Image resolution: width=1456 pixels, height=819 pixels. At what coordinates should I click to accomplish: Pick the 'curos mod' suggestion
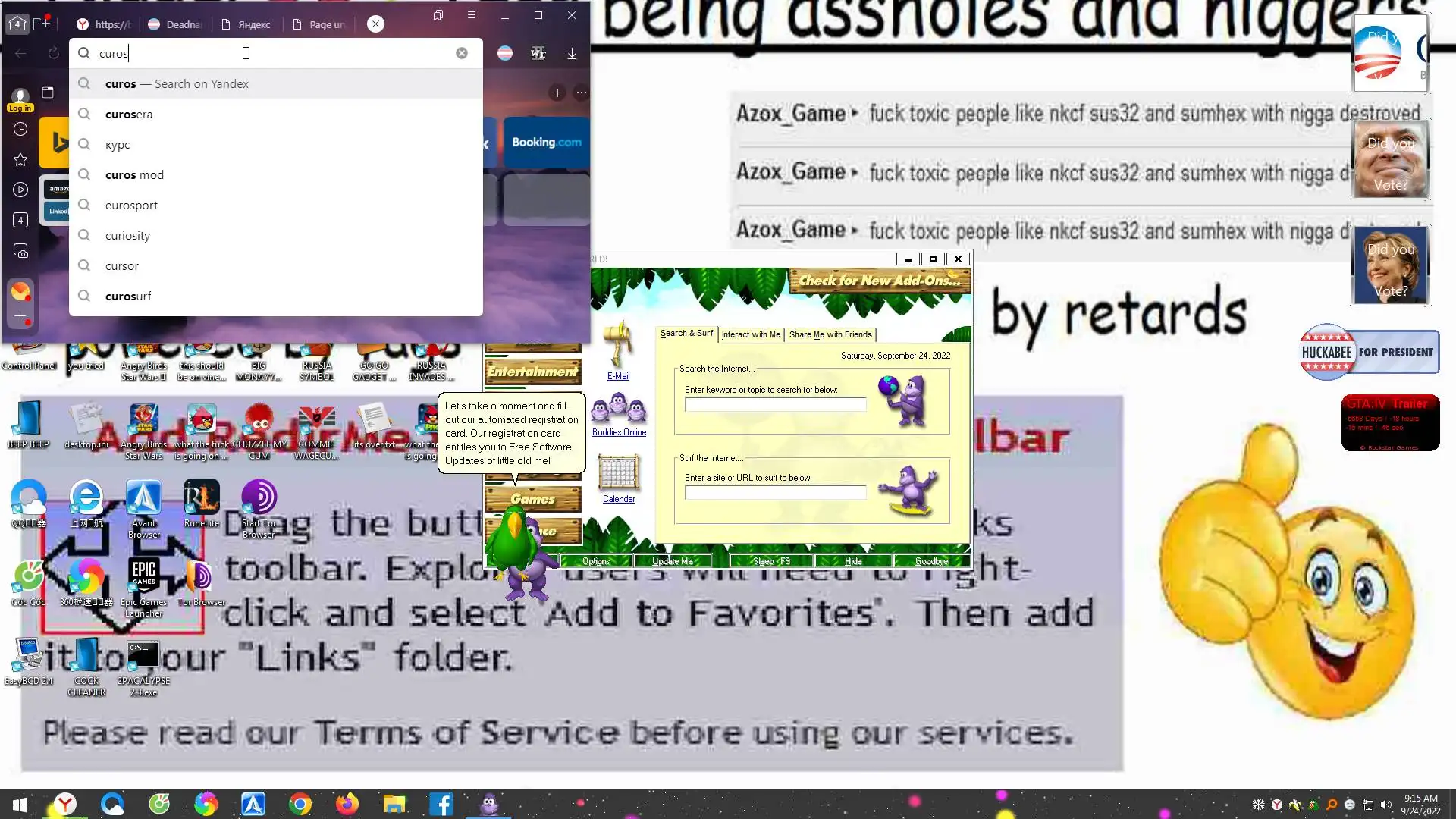[x=134, y=175]
